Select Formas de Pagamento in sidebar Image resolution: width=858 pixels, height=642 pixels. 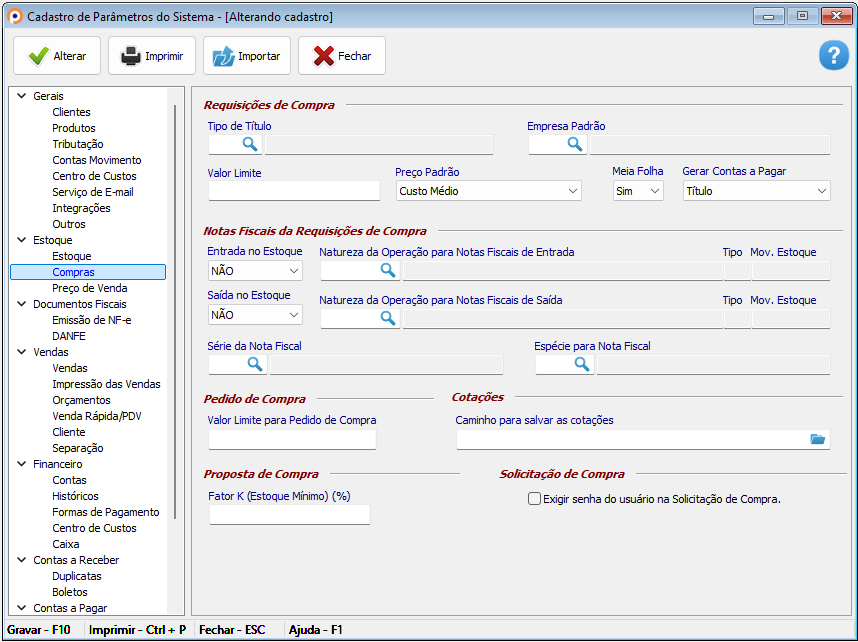coord(105,512)
